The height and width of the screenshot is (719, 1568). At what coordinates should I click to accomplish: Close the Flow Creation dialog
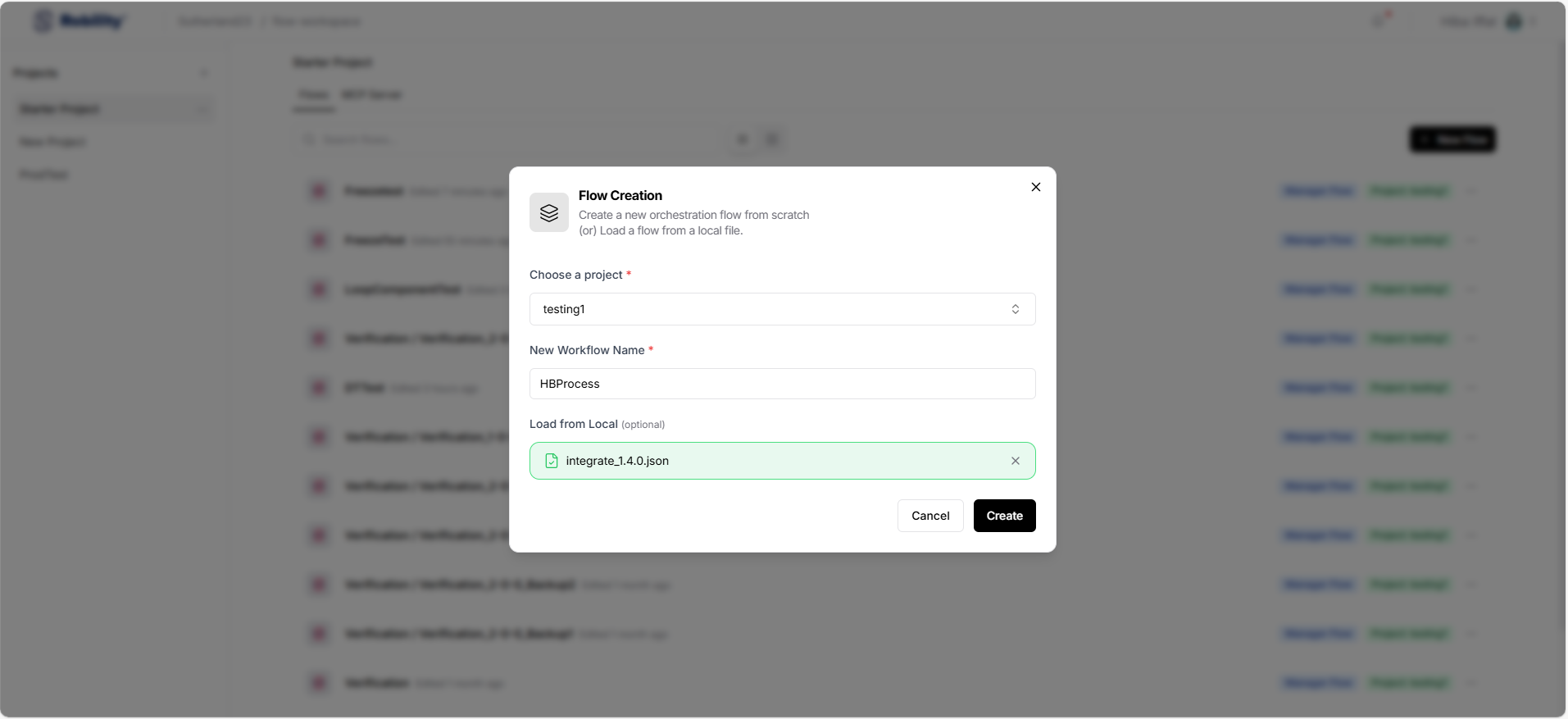pos(1035,187)
